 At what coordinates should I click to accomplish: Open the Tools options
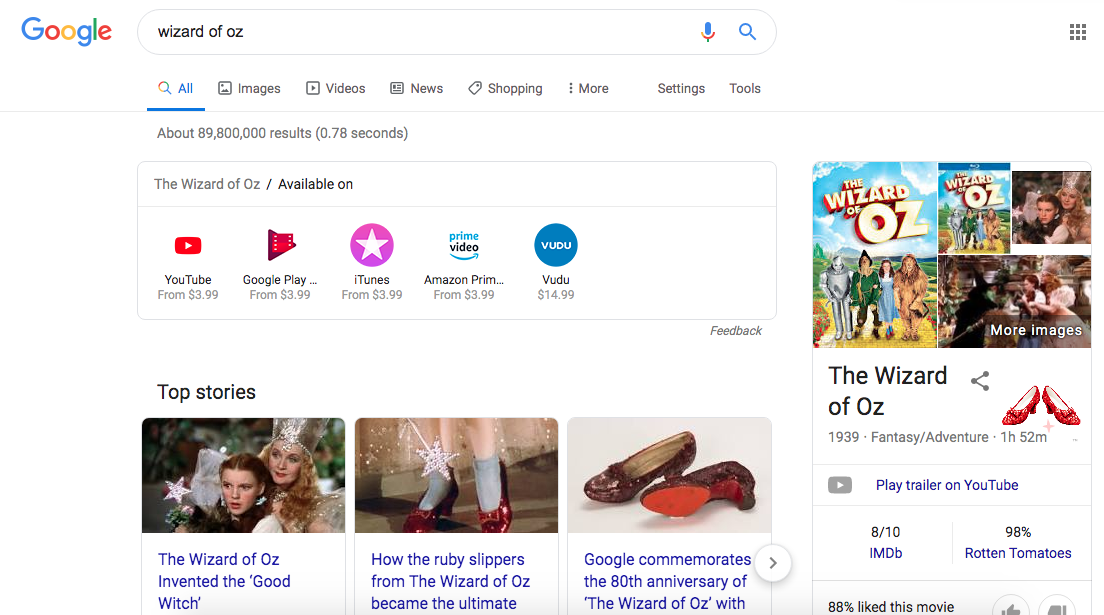(745, 89)
